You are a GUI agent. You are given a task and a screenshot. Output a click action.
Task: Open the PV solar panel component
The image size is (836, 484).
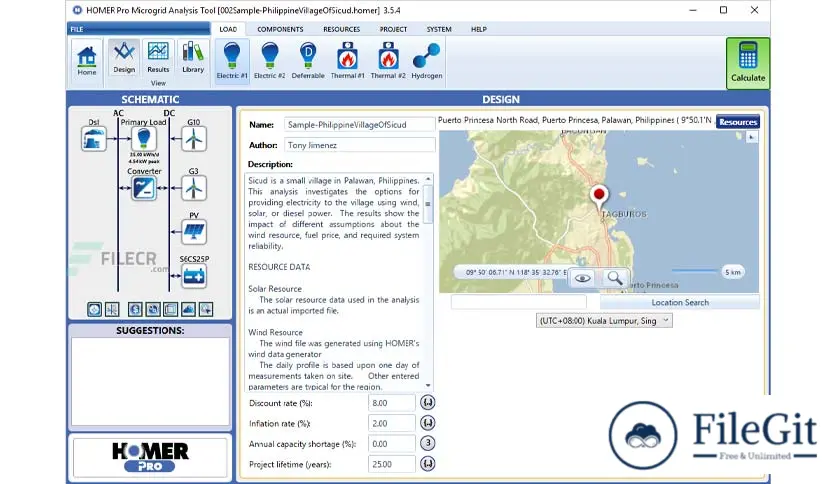pyautogui.click(x=194, y=232)
